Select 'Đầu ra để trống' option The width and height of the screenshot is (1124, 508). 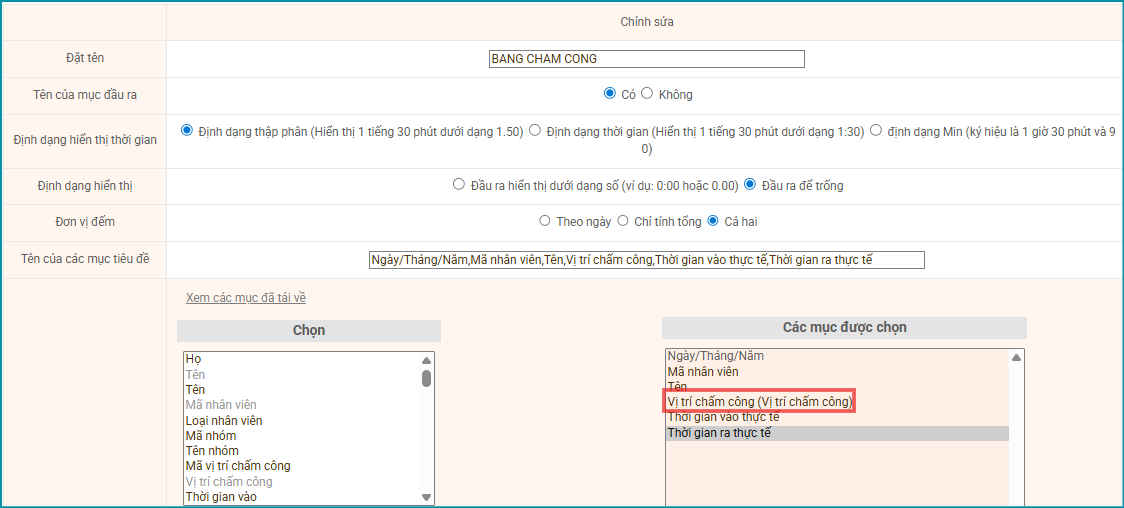(x=750, y=185)
